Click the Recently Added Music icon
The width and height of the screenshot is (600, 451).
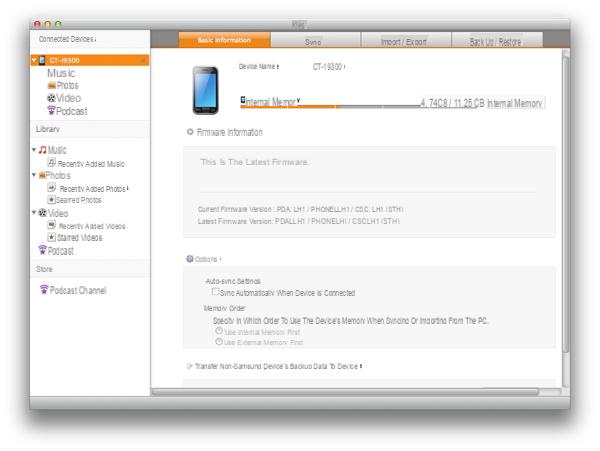tap(51, 163)
